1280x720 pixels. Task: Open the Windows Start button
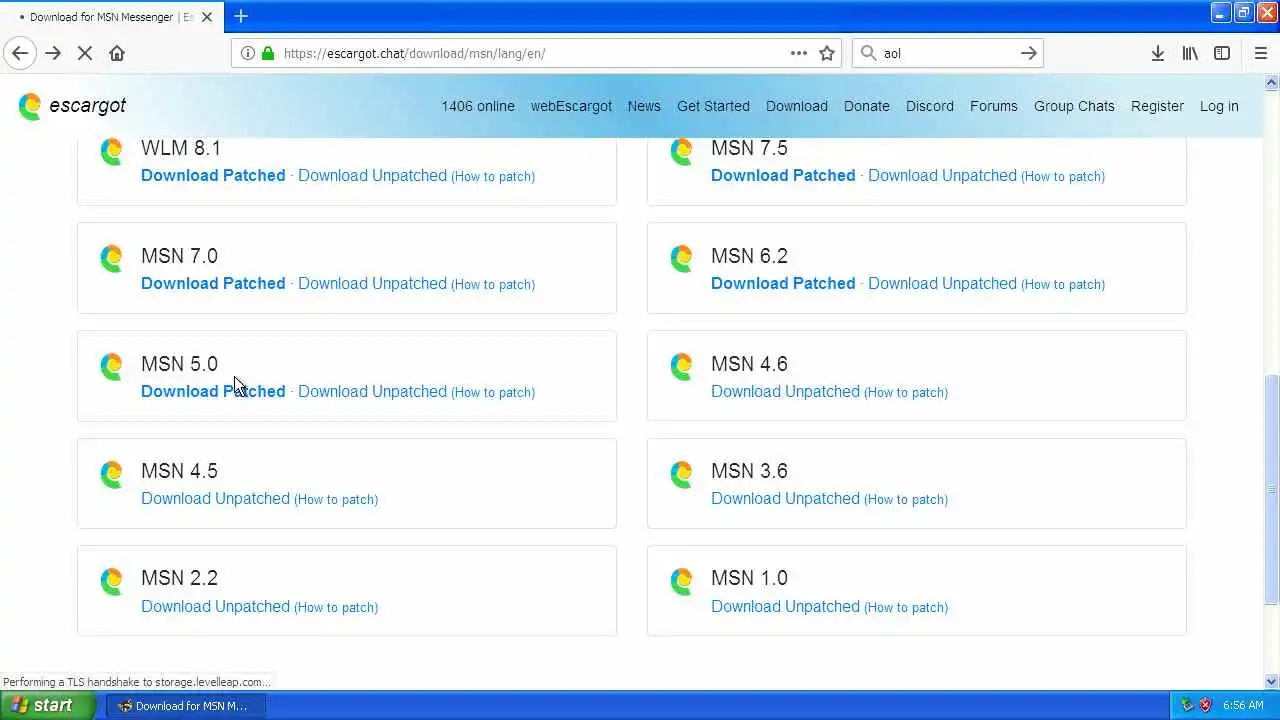[48, 705]
